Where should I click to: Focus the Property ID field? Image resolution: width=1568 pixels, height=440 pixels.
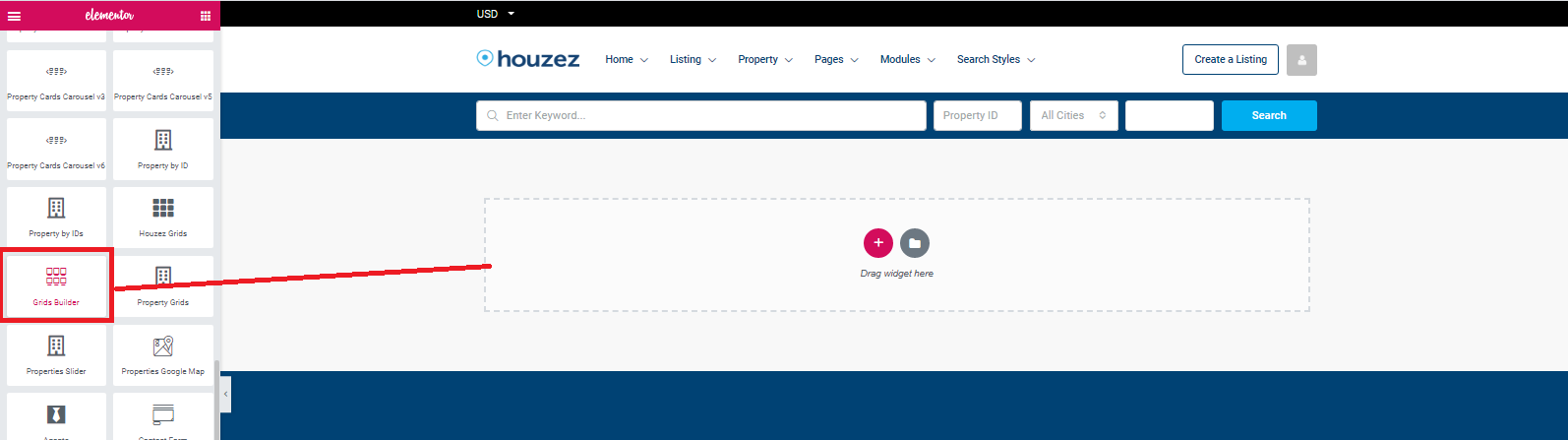pyautogui.click(x=978, y=115)
